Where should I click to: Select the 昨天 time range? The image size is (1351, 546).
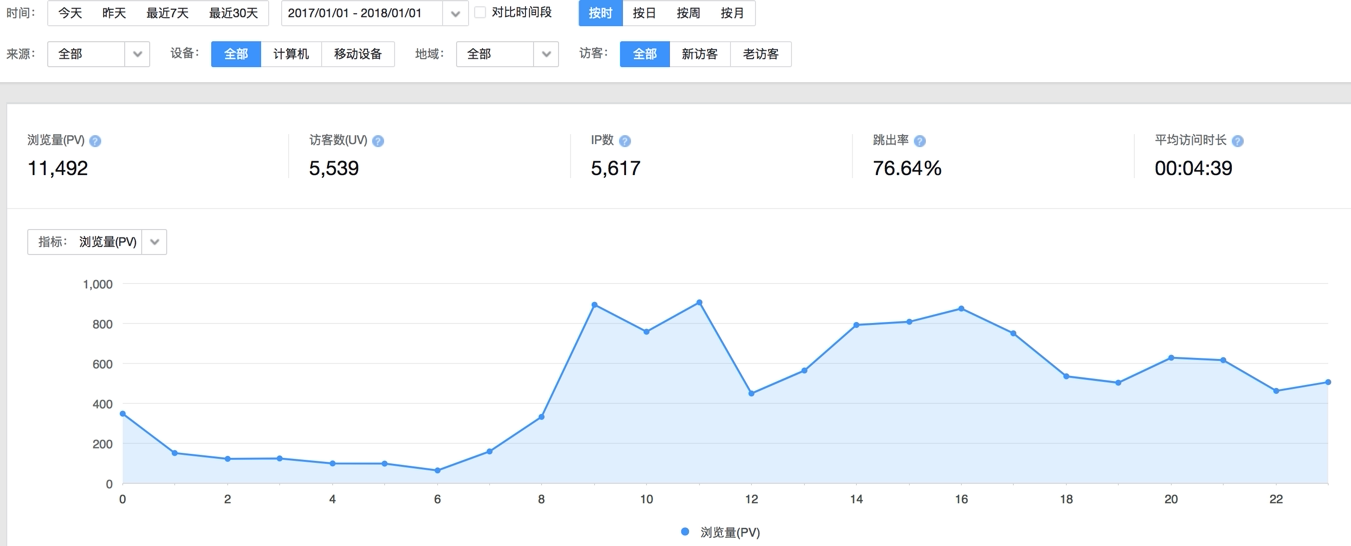(x=114, y=13)
